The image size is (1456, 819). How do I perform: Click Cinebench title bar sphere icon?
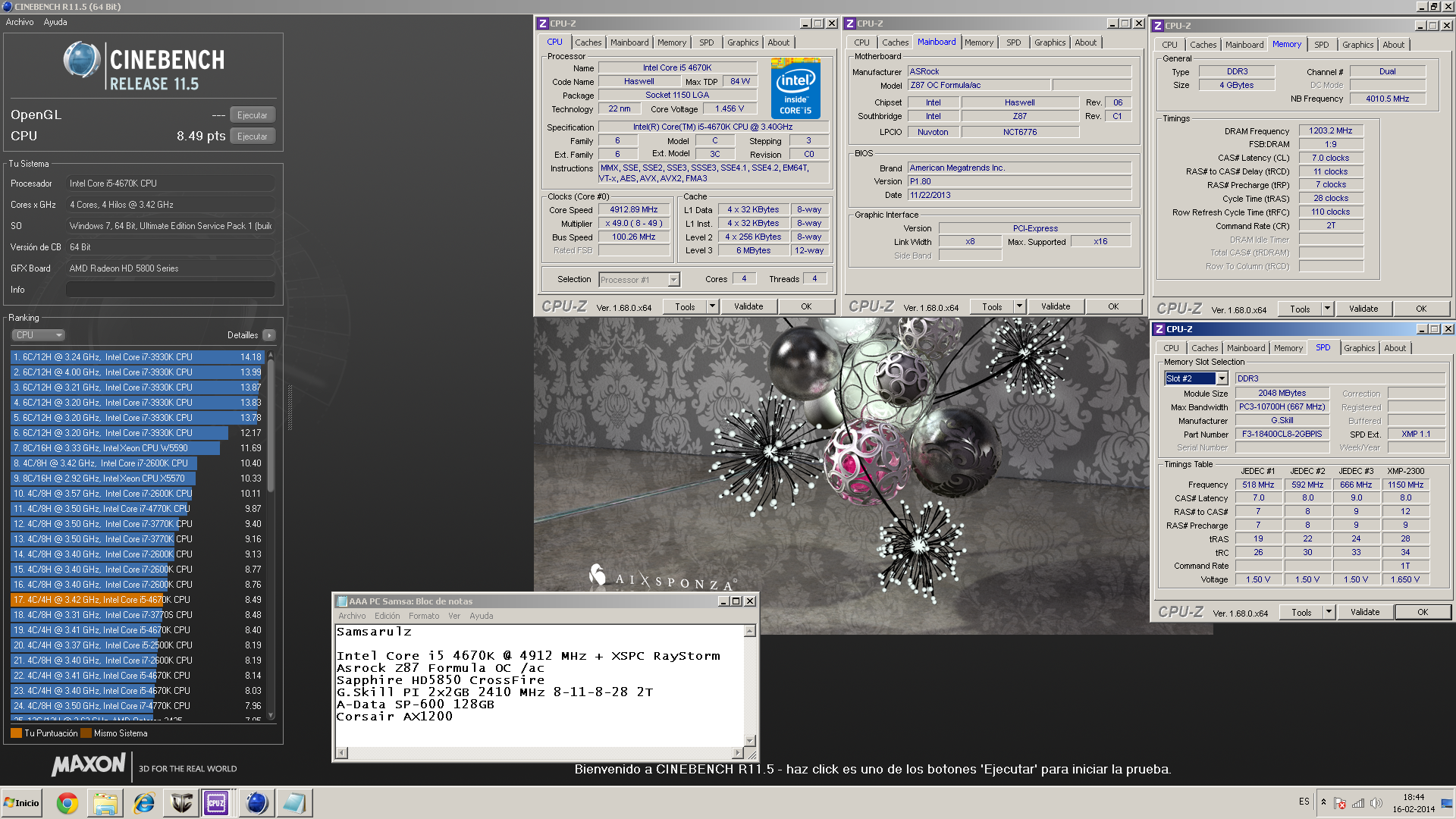8,7
